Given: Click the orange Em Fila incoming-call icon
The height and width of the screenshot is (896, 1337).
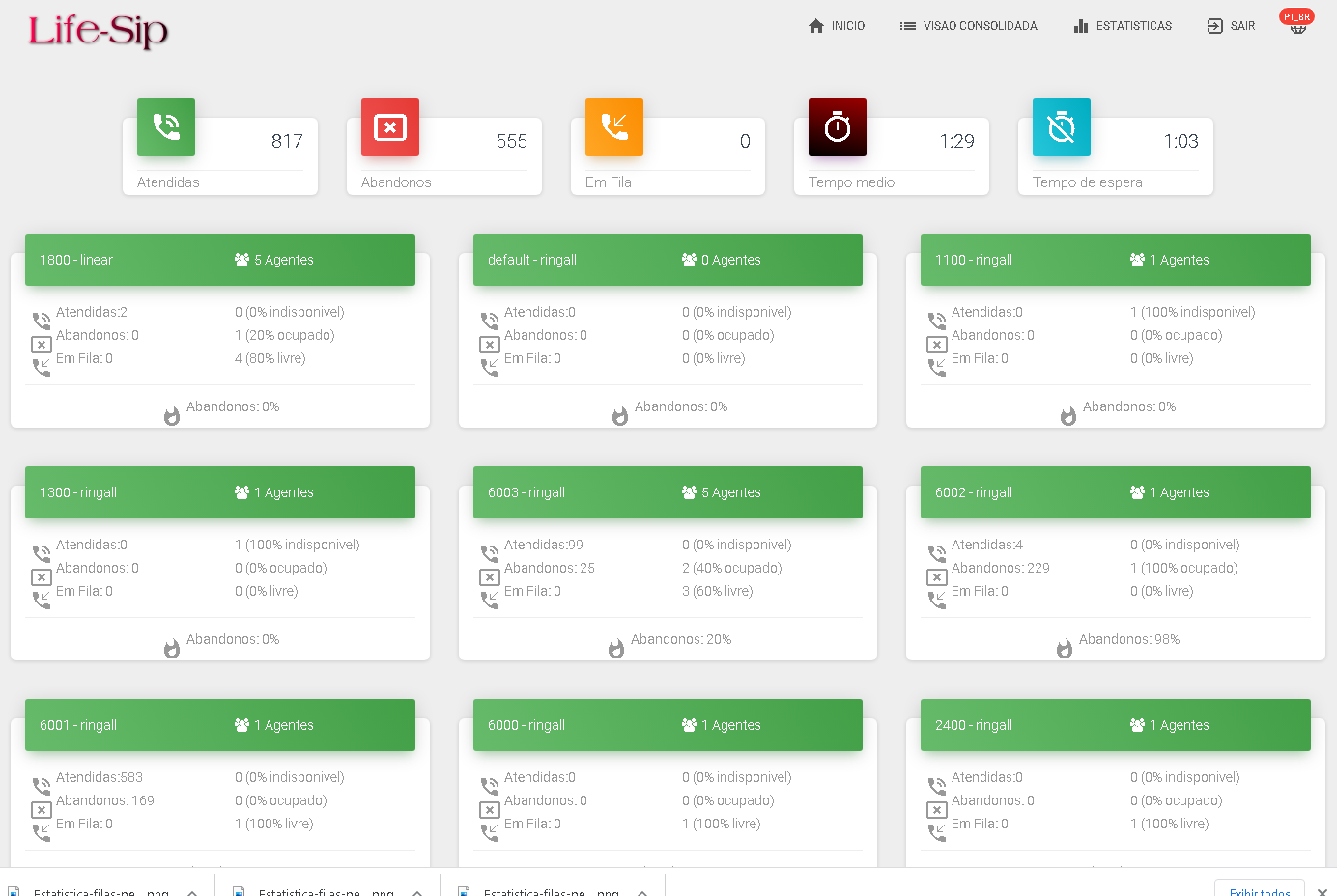Looking at the screenshot, I should coord(613,127).
